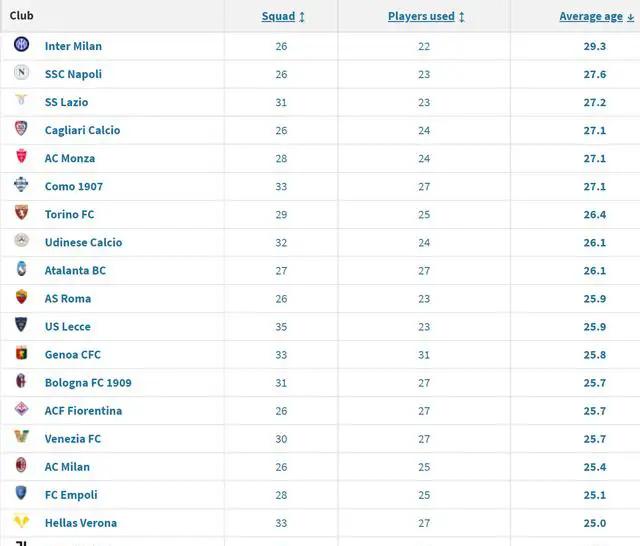640x546 pixels.
Task: Click the Atalanta BC crest icon
Action: 21,269
